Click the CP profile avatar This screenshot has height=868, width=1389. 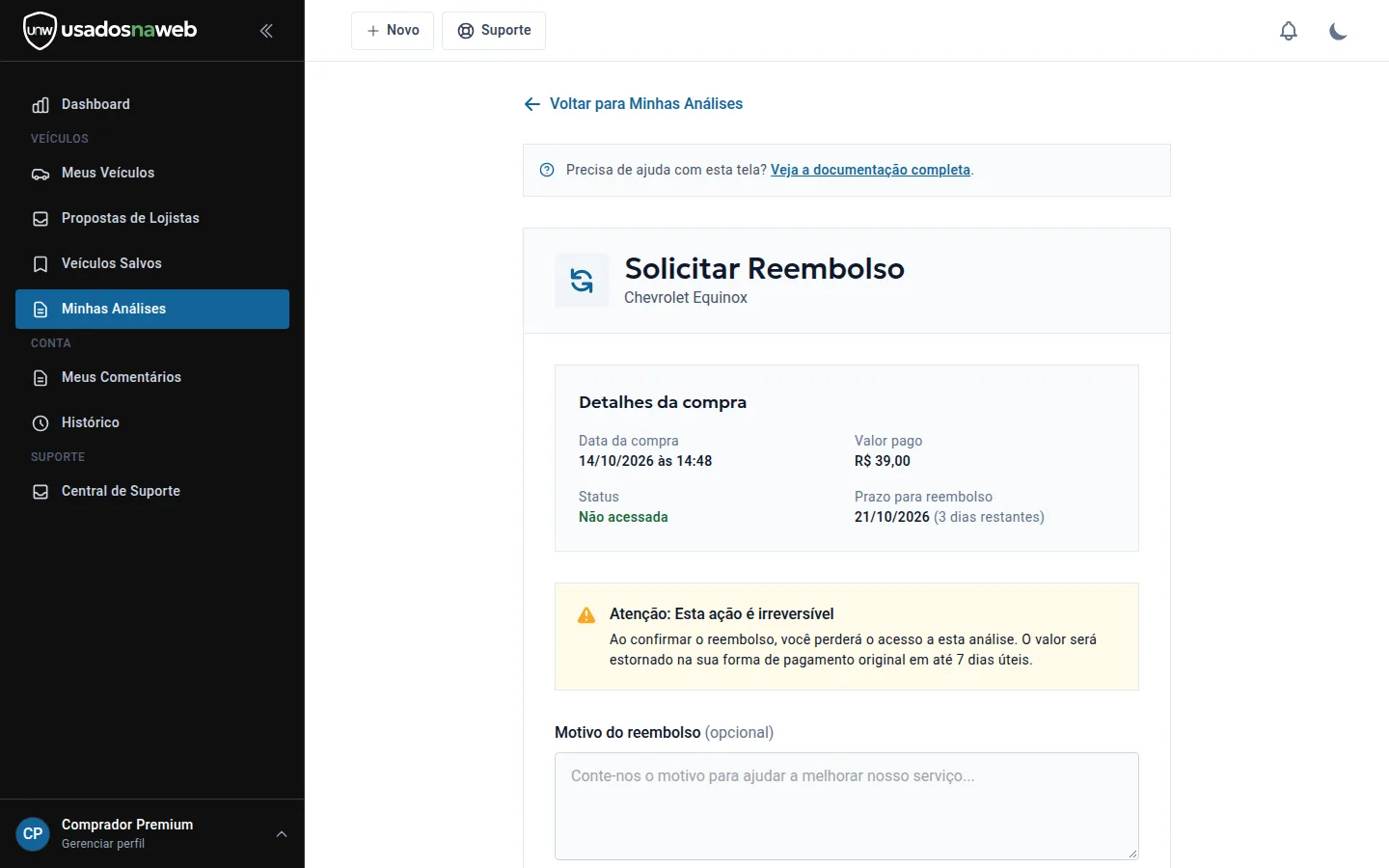[33, 834]
